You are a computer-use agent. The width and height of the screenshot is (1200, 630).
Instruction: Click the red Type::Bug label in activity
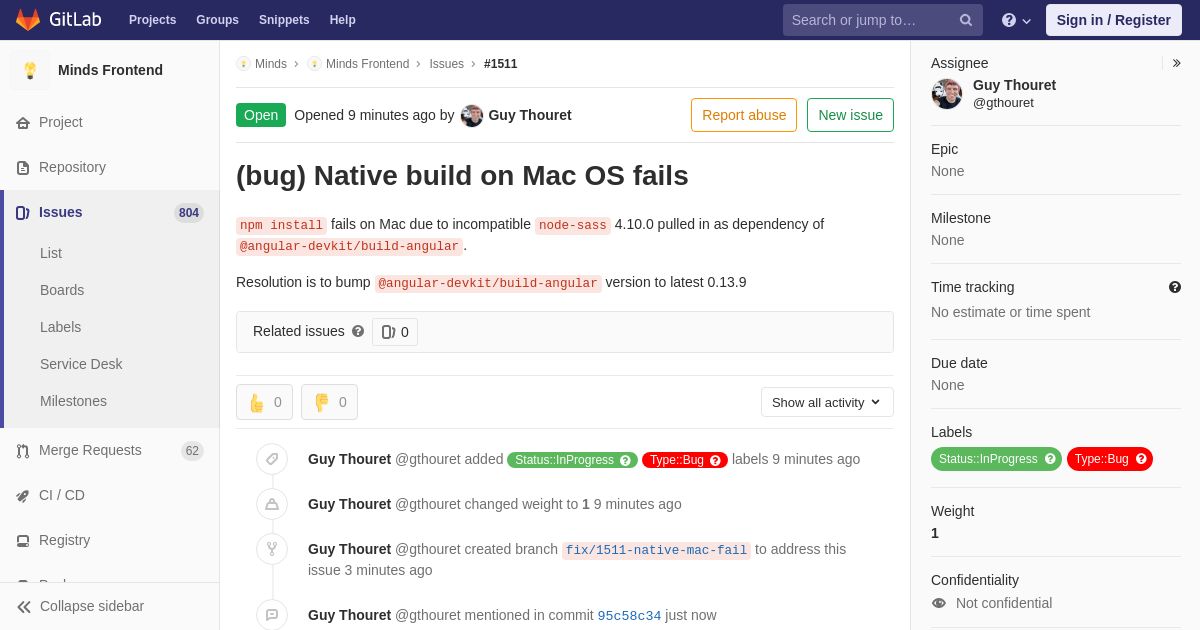685,460
